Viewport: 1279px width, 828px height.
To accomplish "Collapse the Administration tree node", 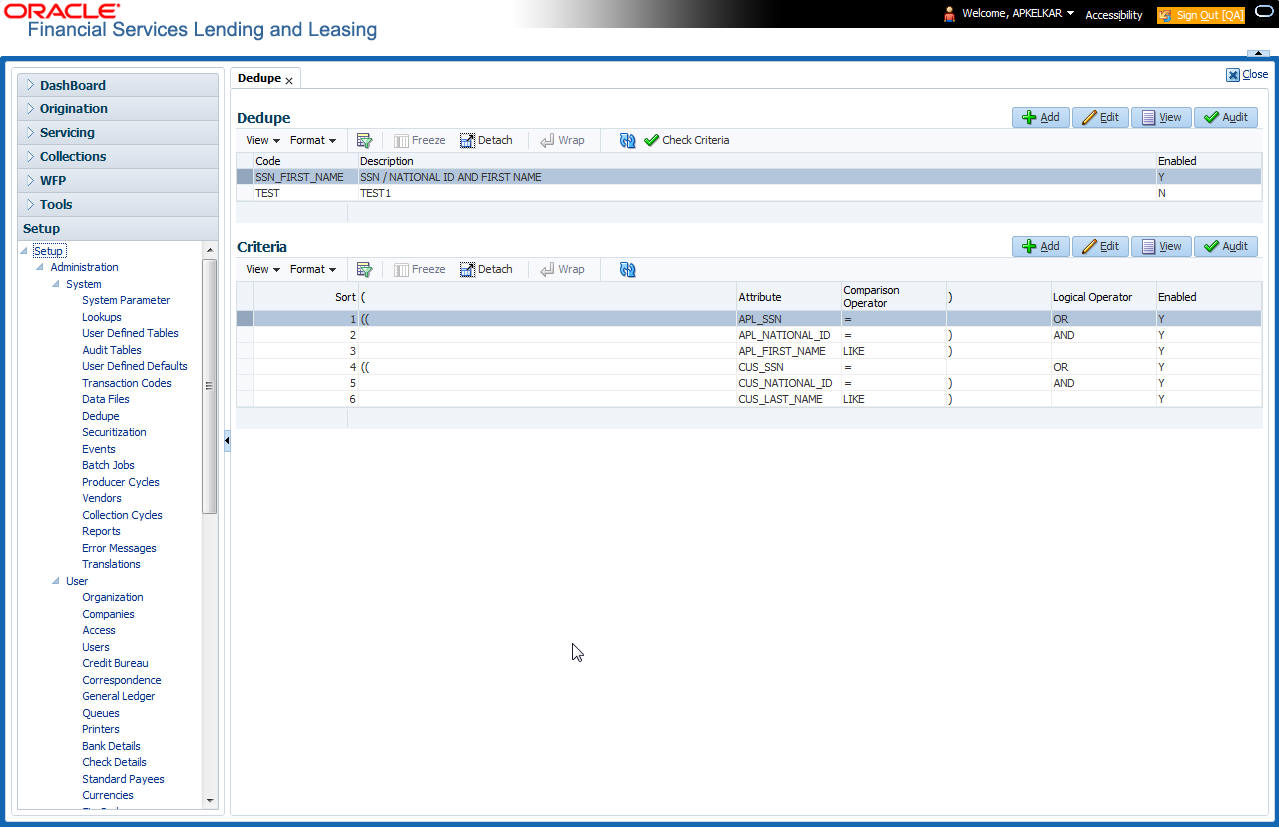I will [40, 268].
